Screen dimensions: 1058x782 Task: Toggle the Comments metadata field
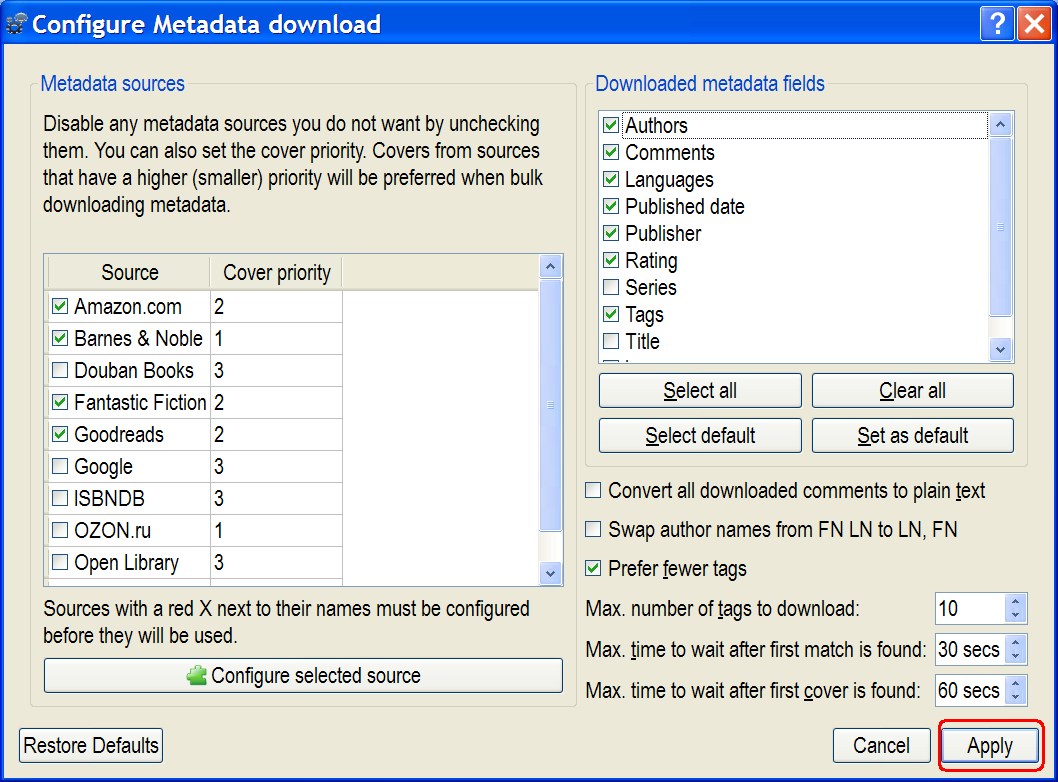[611, 152]
